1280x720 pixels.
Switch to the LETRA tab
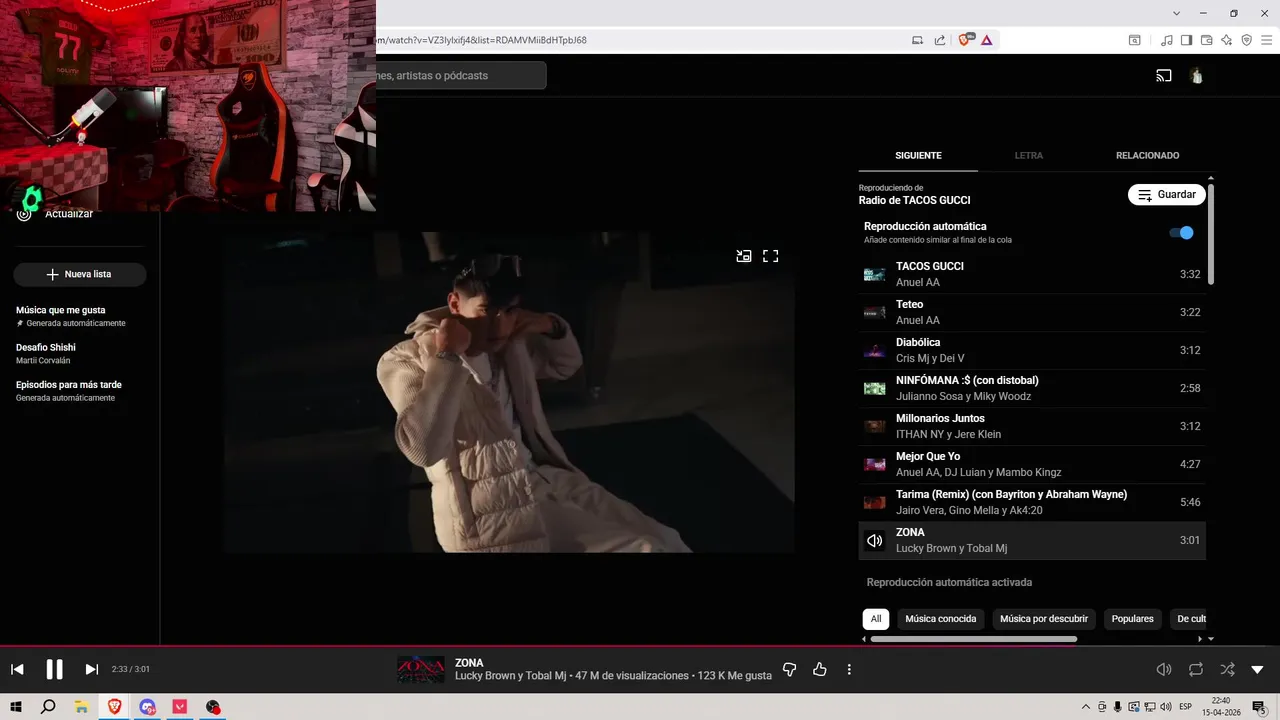point(1028,156)
